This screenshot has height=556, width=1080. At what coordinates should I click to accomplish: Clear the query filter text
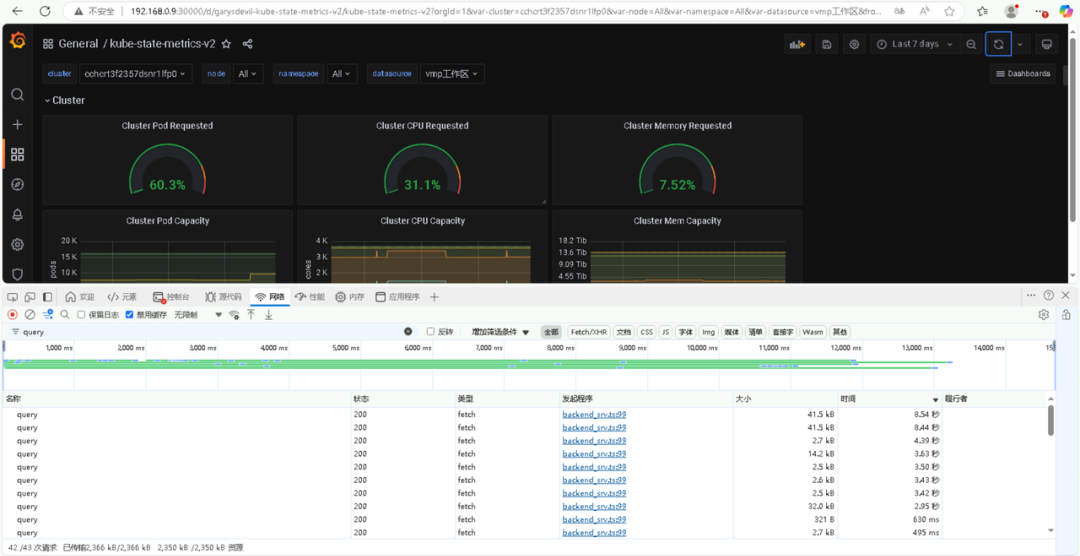408,331
